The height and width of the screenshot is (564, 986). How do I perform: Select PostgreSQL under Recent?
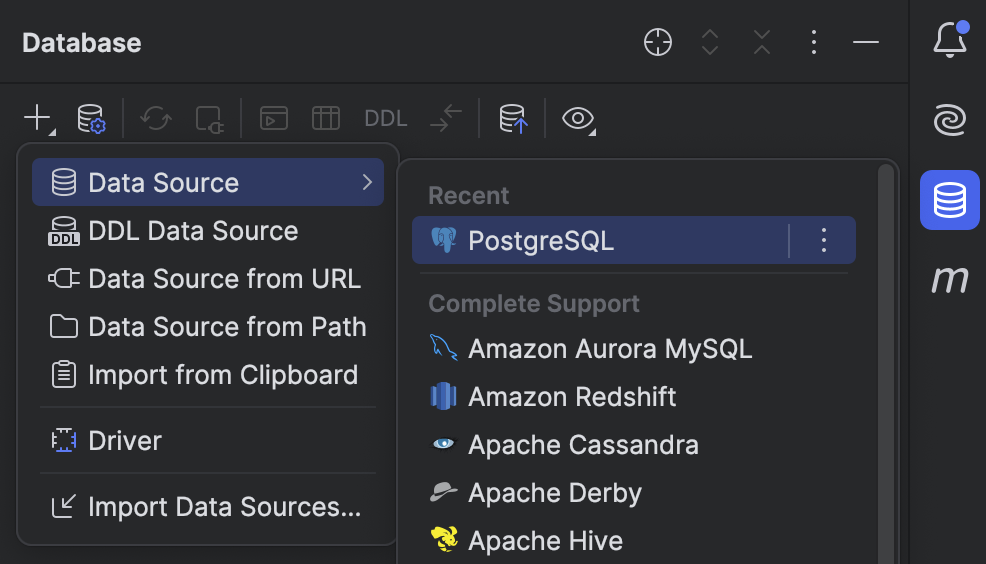634,240
